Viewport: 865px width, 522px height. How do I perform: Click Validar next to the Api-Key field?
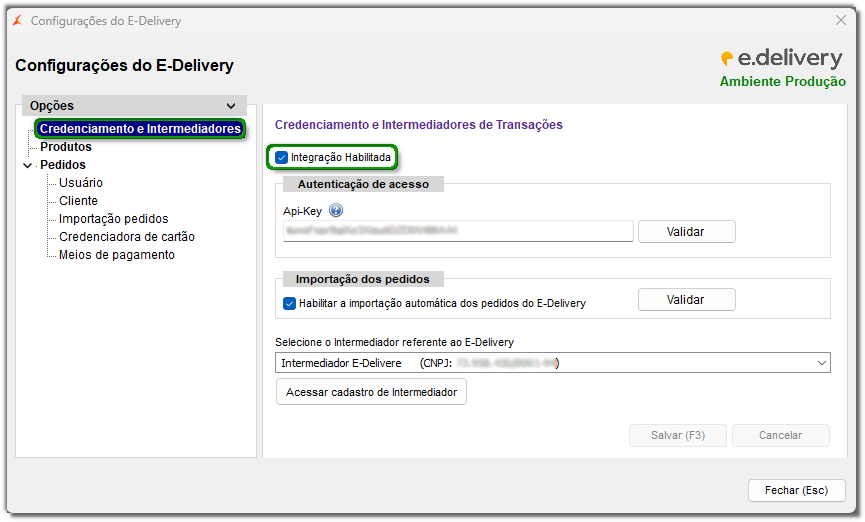686,232
